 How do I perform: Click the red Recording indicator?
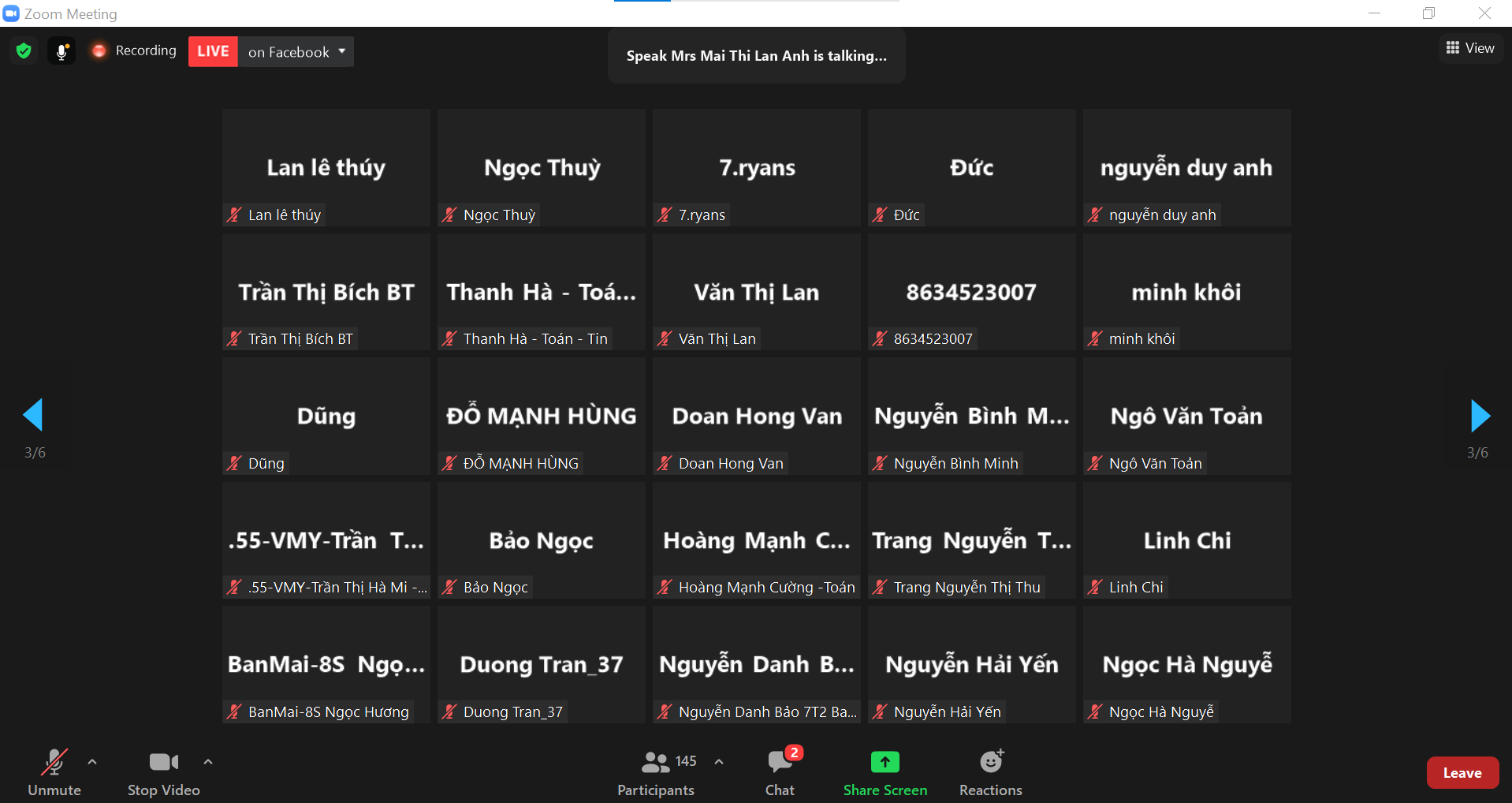pyautogui.click(x=134, y=51)
